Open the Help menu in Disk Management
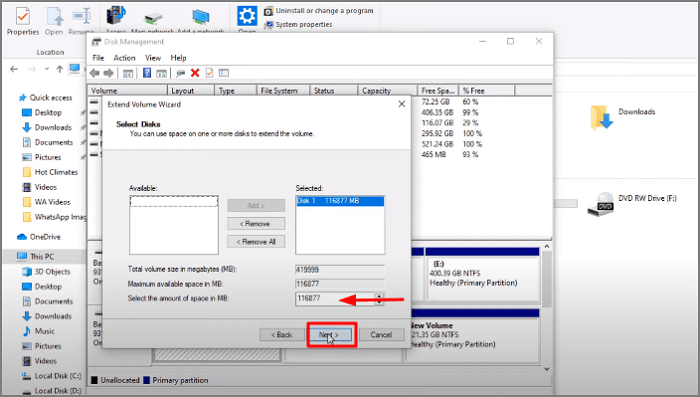Image resolution: width=700 pixels, height=397 pixels. (x=178, y=58)
